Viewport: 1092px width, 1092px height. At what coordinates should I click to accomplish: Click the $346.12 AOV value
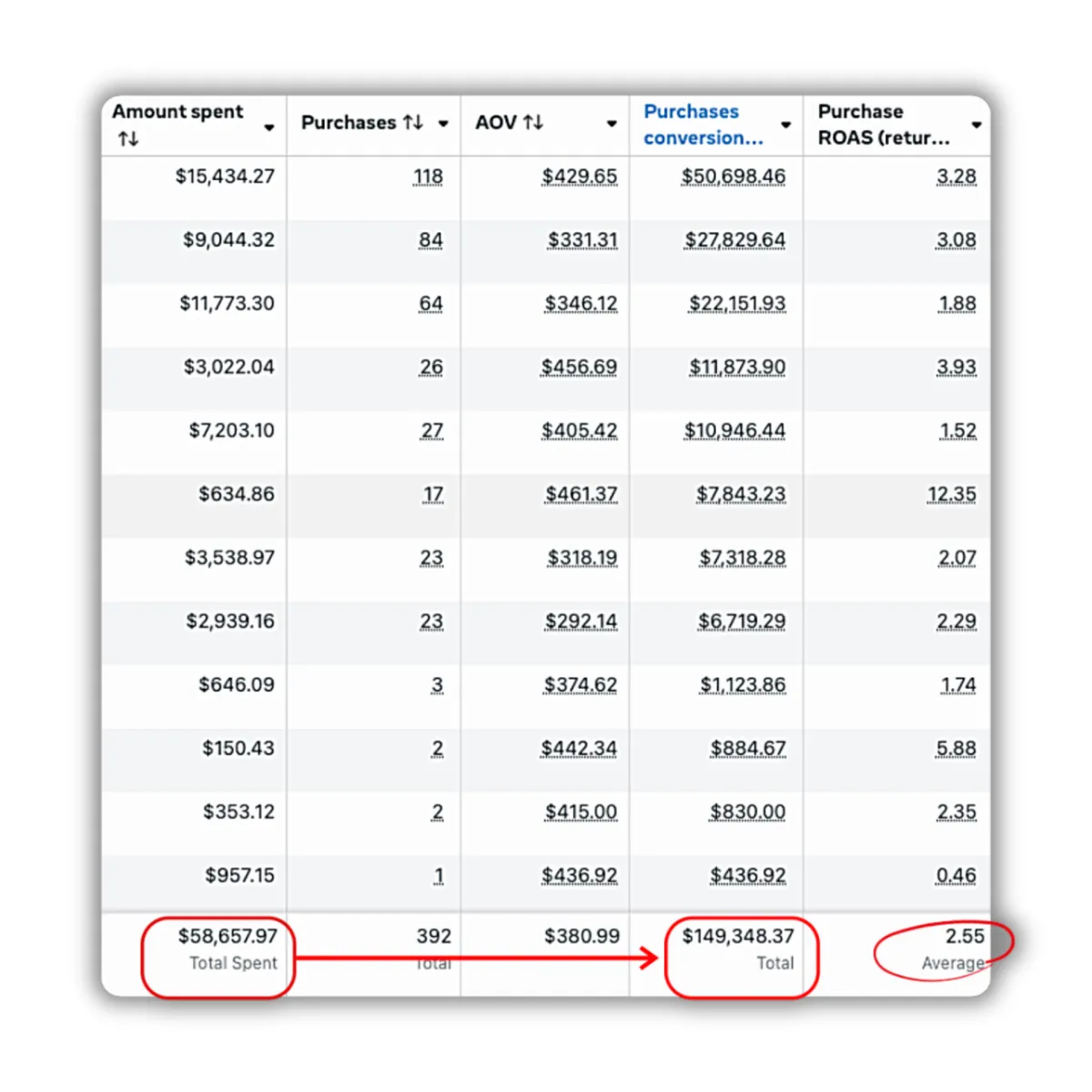(x=581, y=304)
